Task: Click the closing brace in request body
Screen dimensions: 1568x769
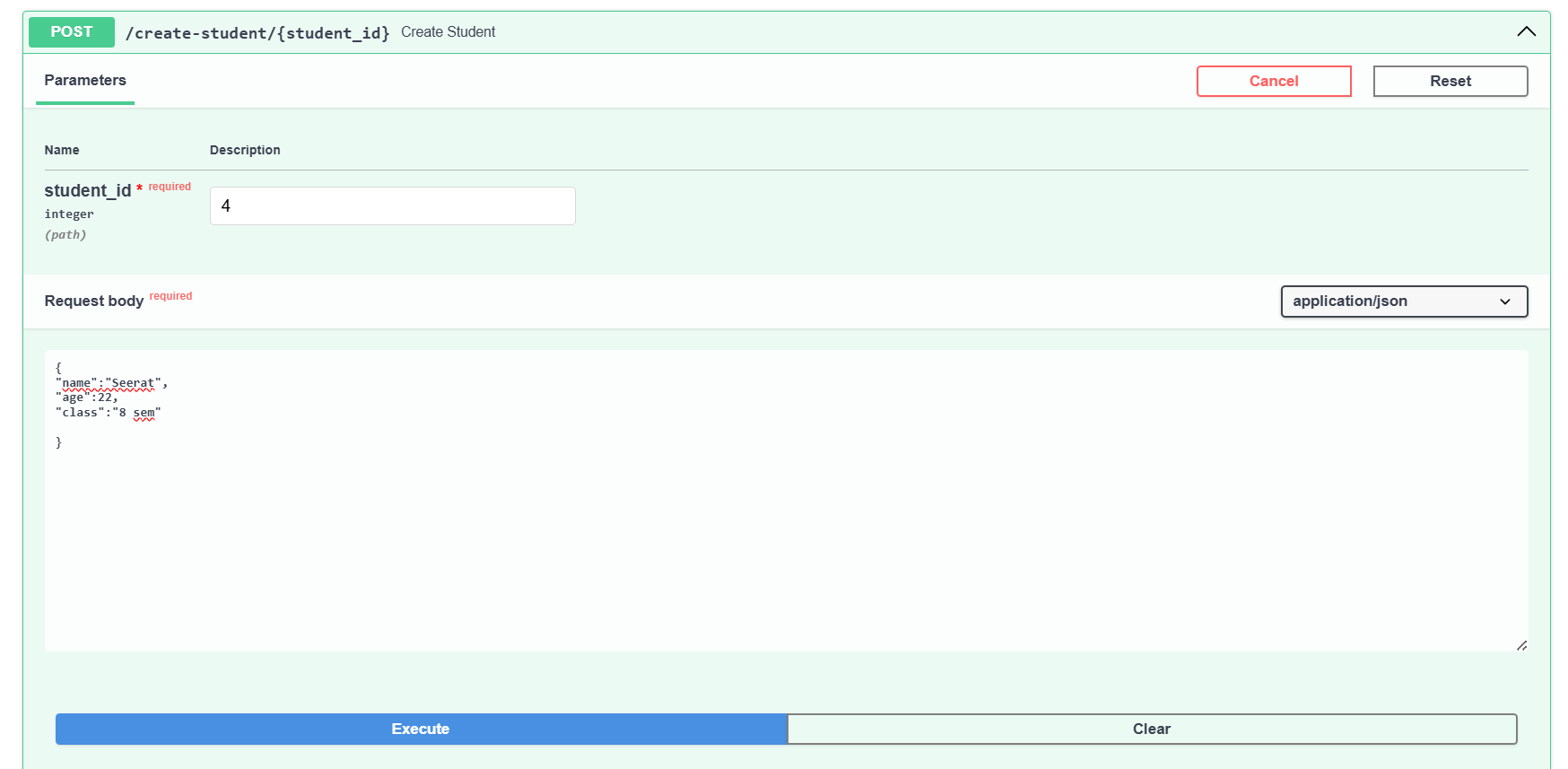Action: point(59,442)
